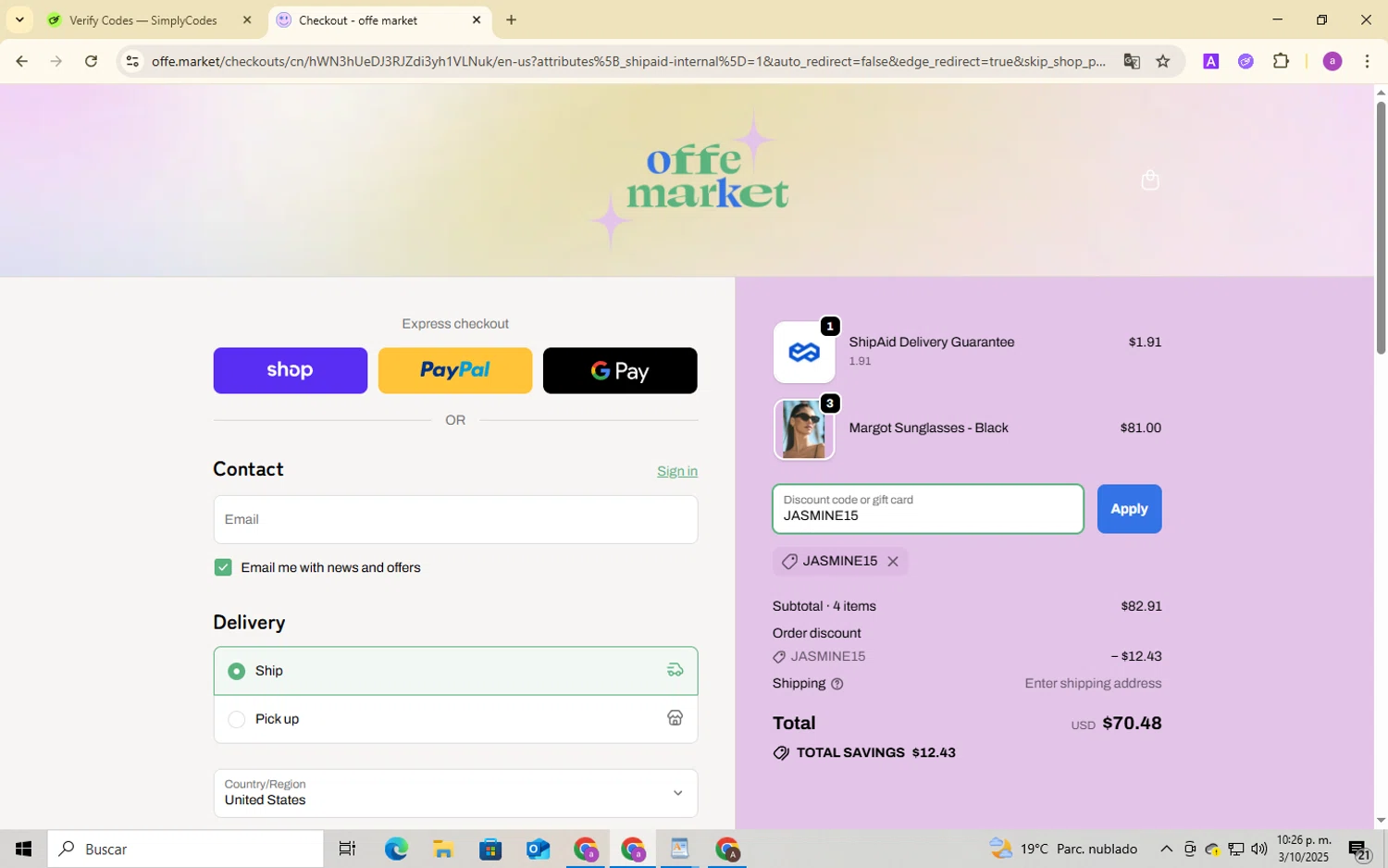Screen dimensions: 1388x868
Task: Click the page vertical scrollbar
Action: click(x=1381, y=227)
